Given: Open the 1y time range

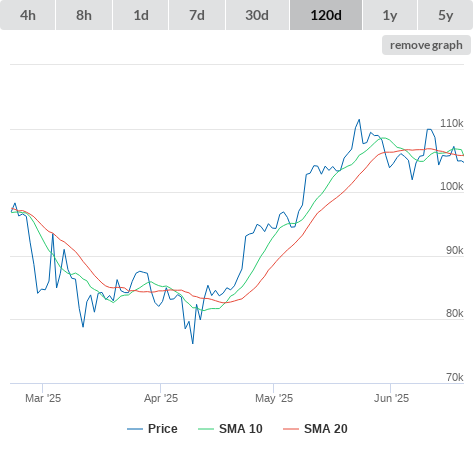Looking at the screenshot, I should point(390,15).
